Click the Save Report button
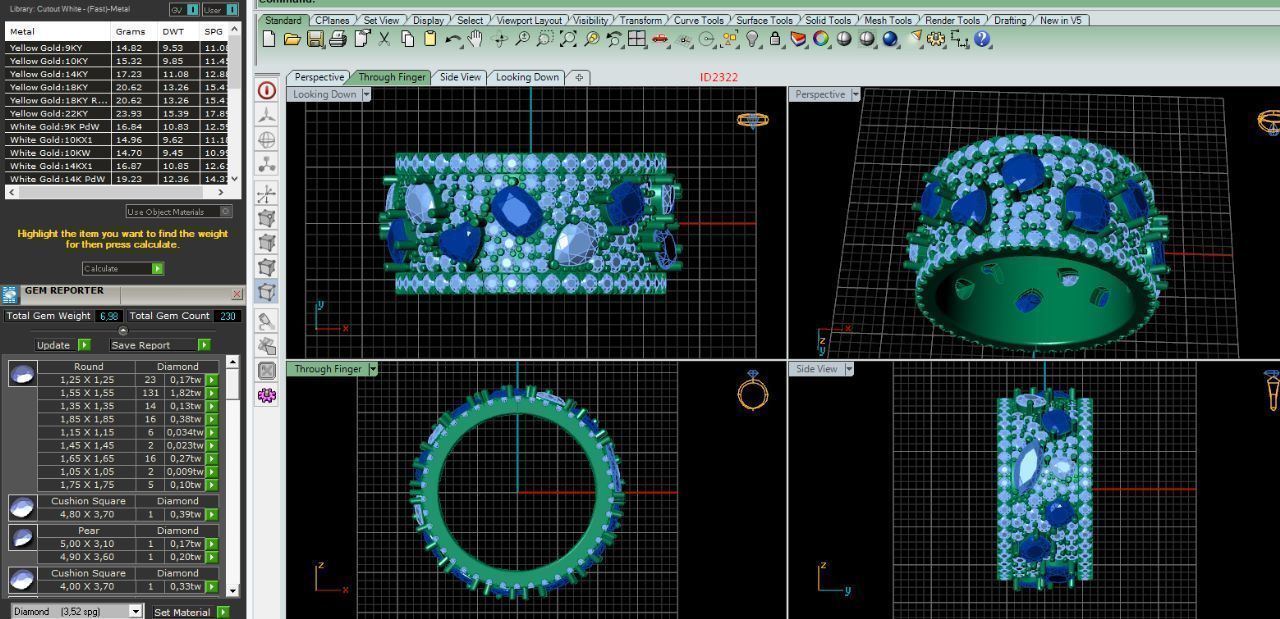1280x619 pixels. coord(160,345)
